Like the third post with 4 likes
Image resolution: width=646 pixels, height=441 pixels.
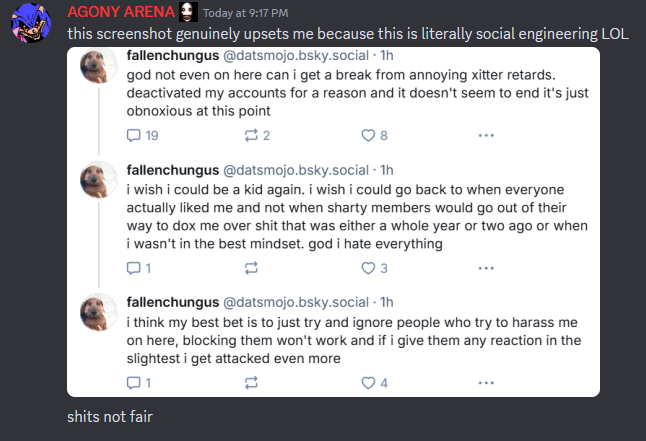[x=367, y=382]
